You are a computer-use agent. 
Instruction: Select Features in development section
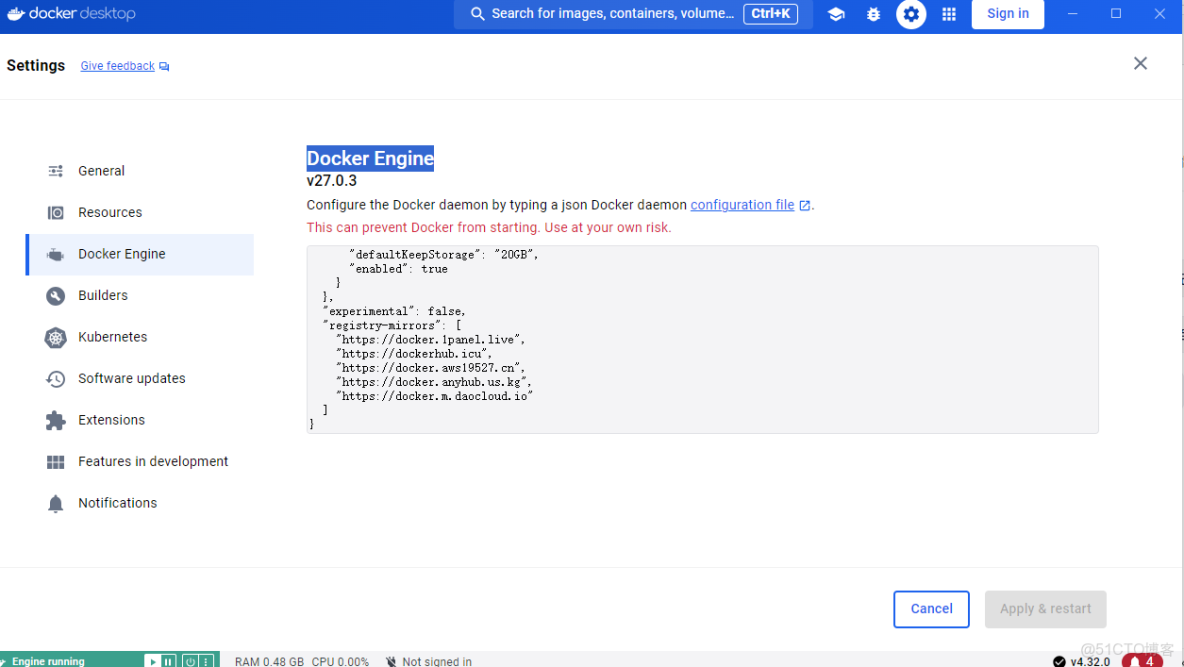click(x=152, y=461)
